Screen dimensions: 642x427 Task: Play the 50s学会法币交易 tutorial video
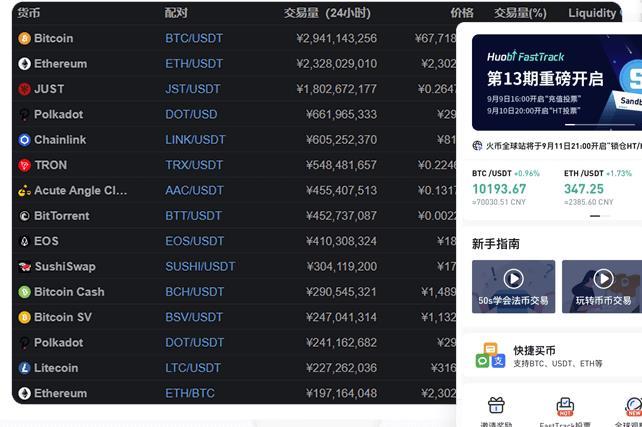(513, 279)
